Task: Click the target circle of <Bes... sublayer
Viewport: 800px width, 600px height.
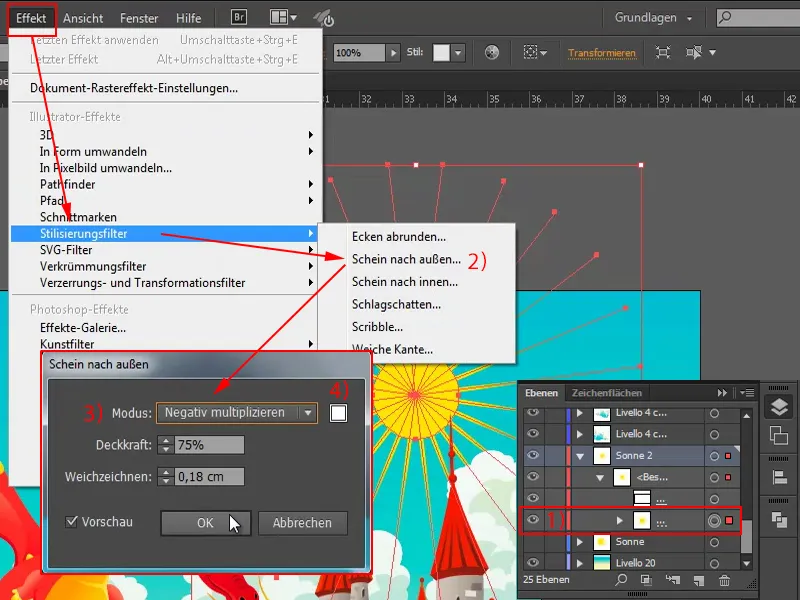Action: point(714,478)
